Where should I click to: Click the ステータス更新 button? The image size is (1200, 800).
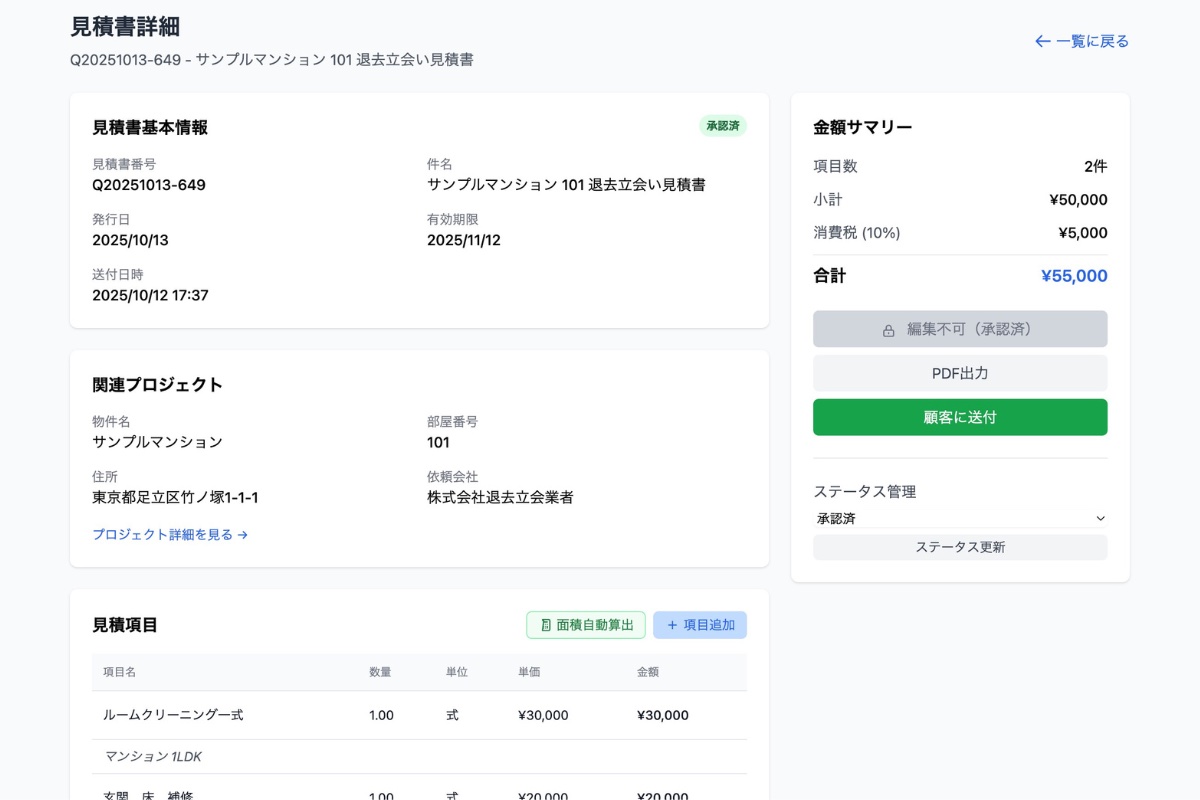click(960, 547)
